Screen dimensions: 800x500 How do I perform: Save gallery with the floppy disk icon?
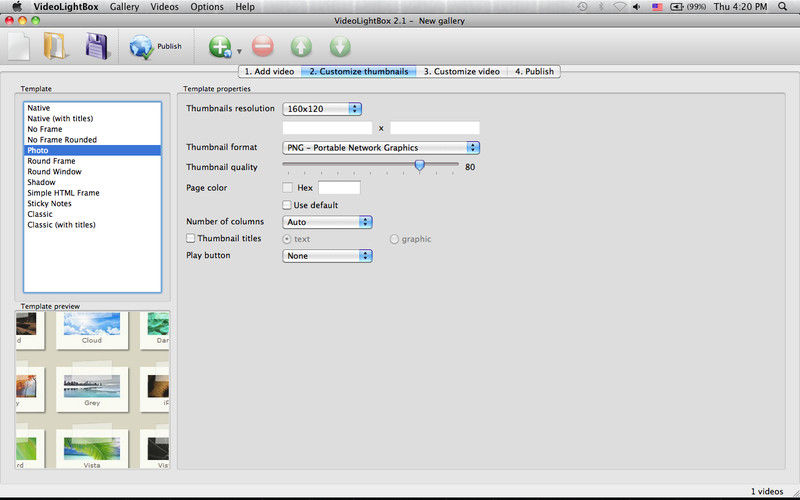pyautogui.click(x=96, y=46)
